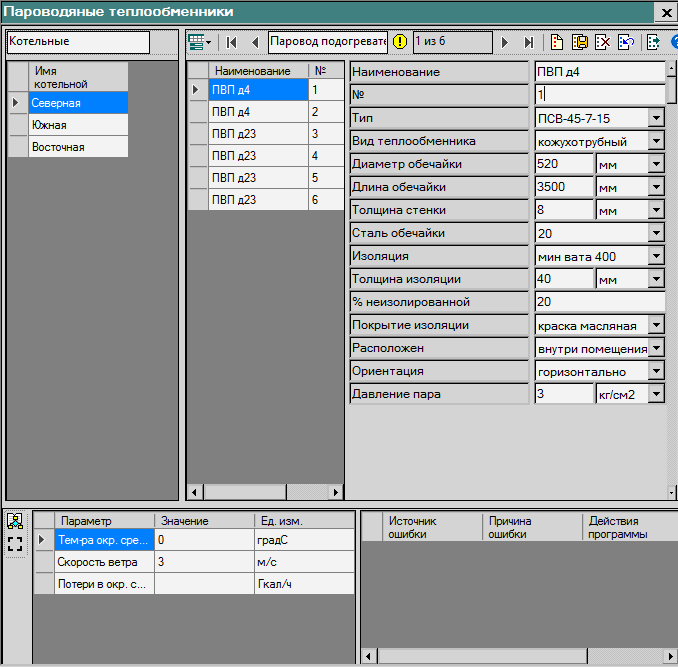
Task: Expand the Тип dropdown ПСВ-45-7-15
Action: (x=656, y=119)
